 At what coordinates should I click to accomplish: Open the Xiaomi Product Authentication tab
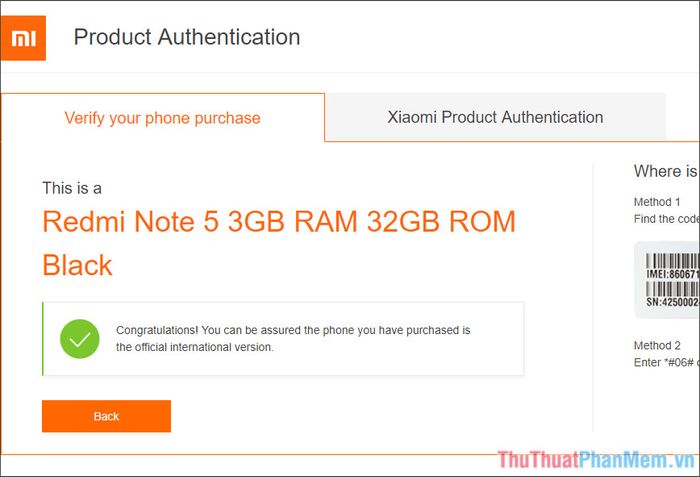[495, 117]
